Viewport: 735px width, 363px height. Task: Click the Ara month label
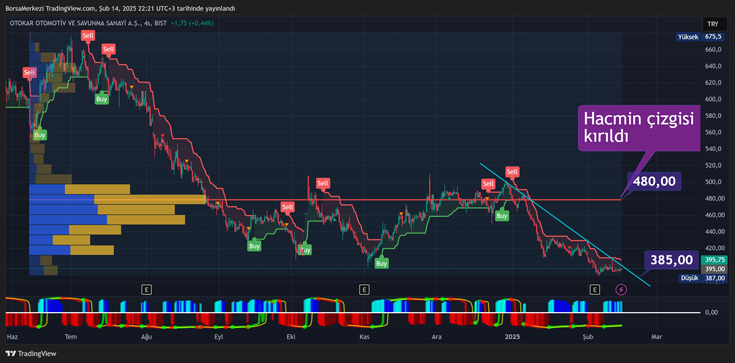coord(437,336)
